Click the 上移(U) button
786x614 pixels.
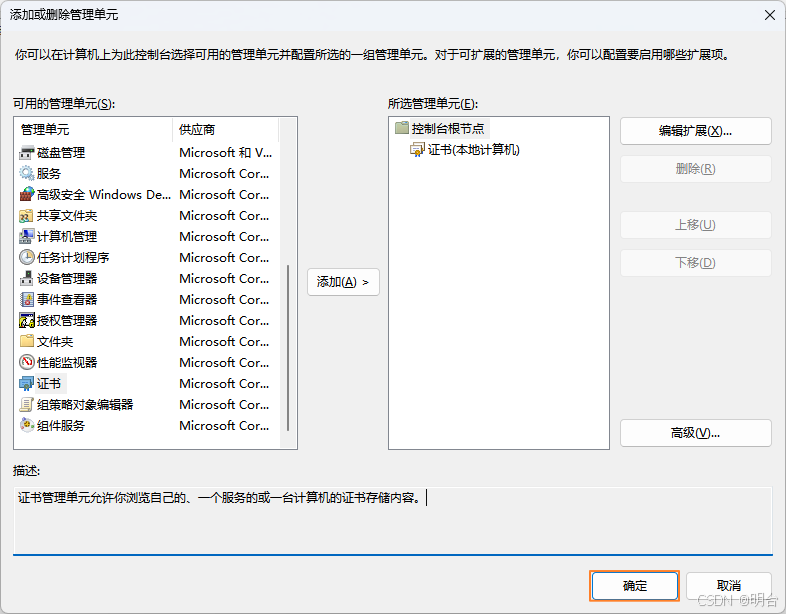click(x=695, y=225)
